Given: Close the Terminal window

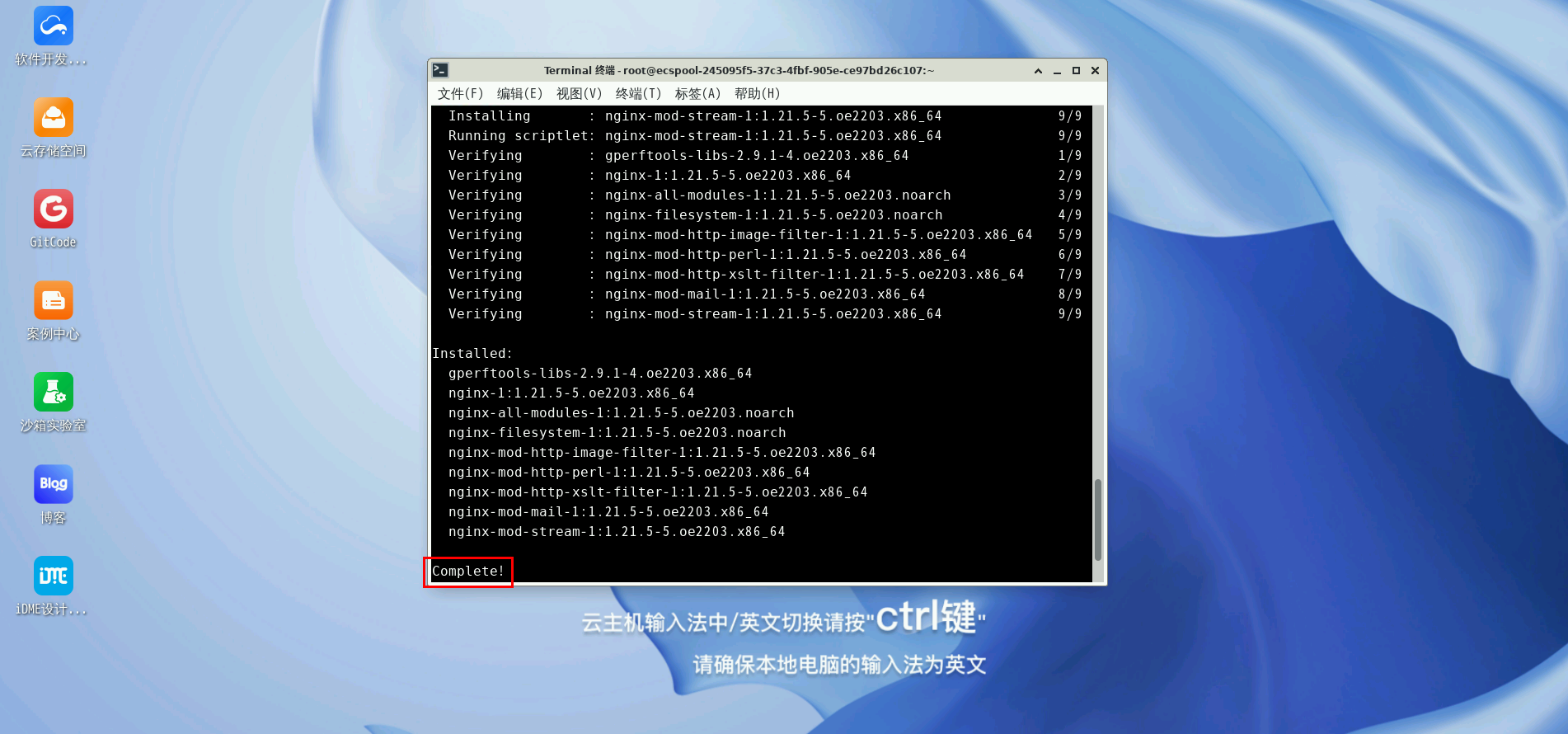Looking at the screenshot, I should [x=1095, y=71].
